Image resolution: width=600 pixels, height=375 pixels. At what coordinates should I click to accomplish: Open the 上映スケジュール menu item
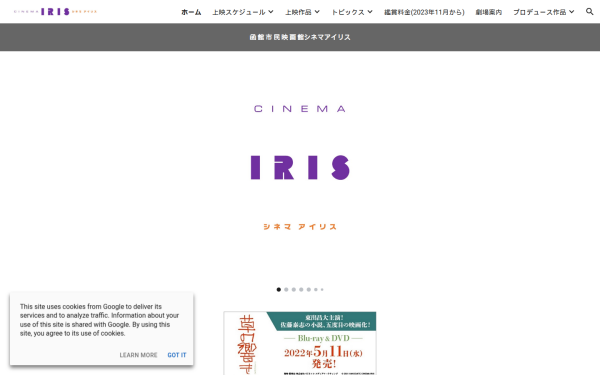coord(239,12)
